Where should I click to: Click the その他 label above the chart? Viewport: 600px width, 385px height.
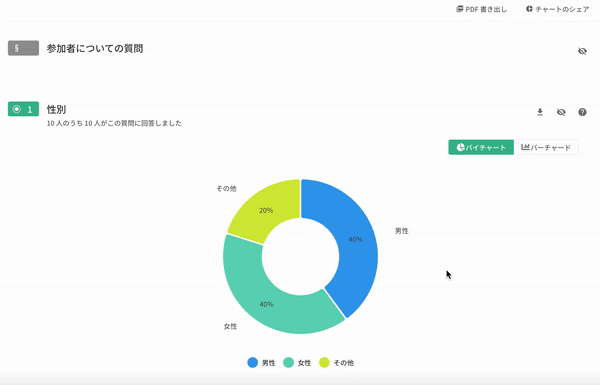click(227, 188)
